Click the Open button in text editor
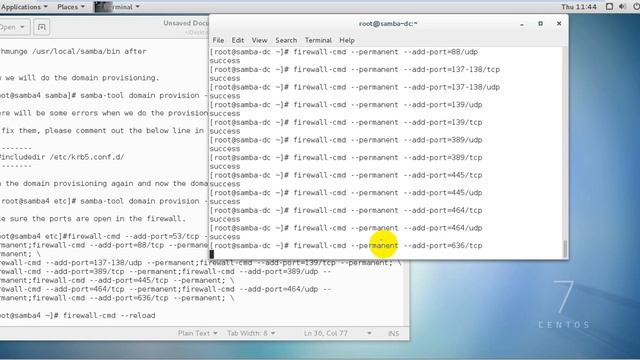The height and width of the screenshot is (360, 640). 12,27
